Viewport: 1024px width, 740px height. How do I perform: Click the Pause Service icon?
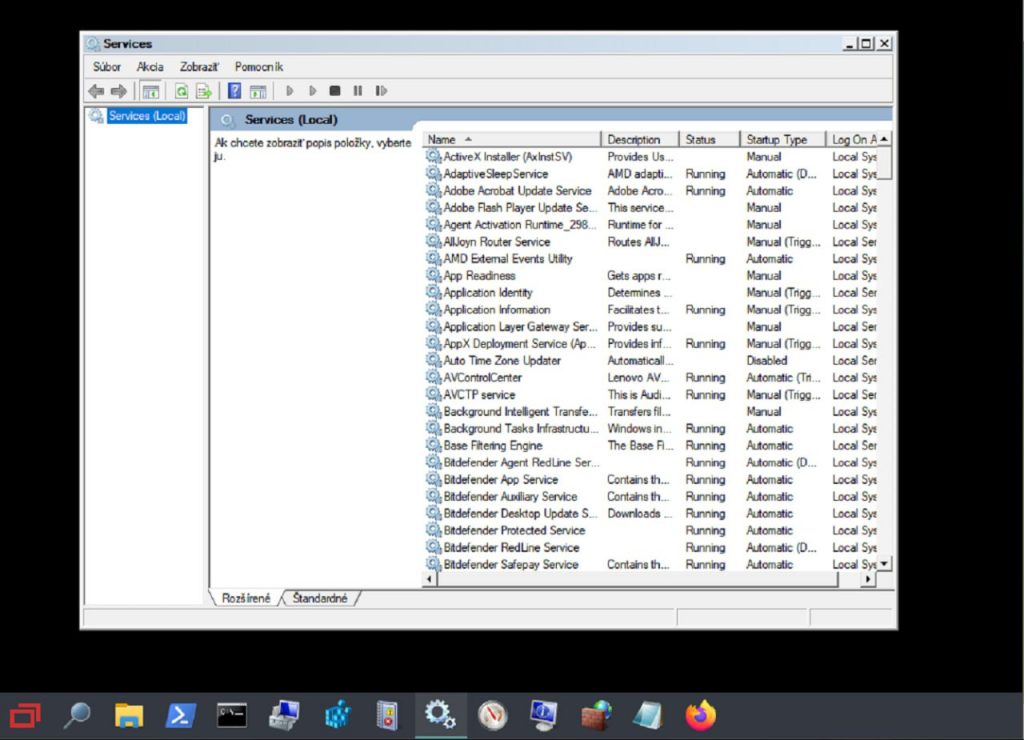[358, 91]
